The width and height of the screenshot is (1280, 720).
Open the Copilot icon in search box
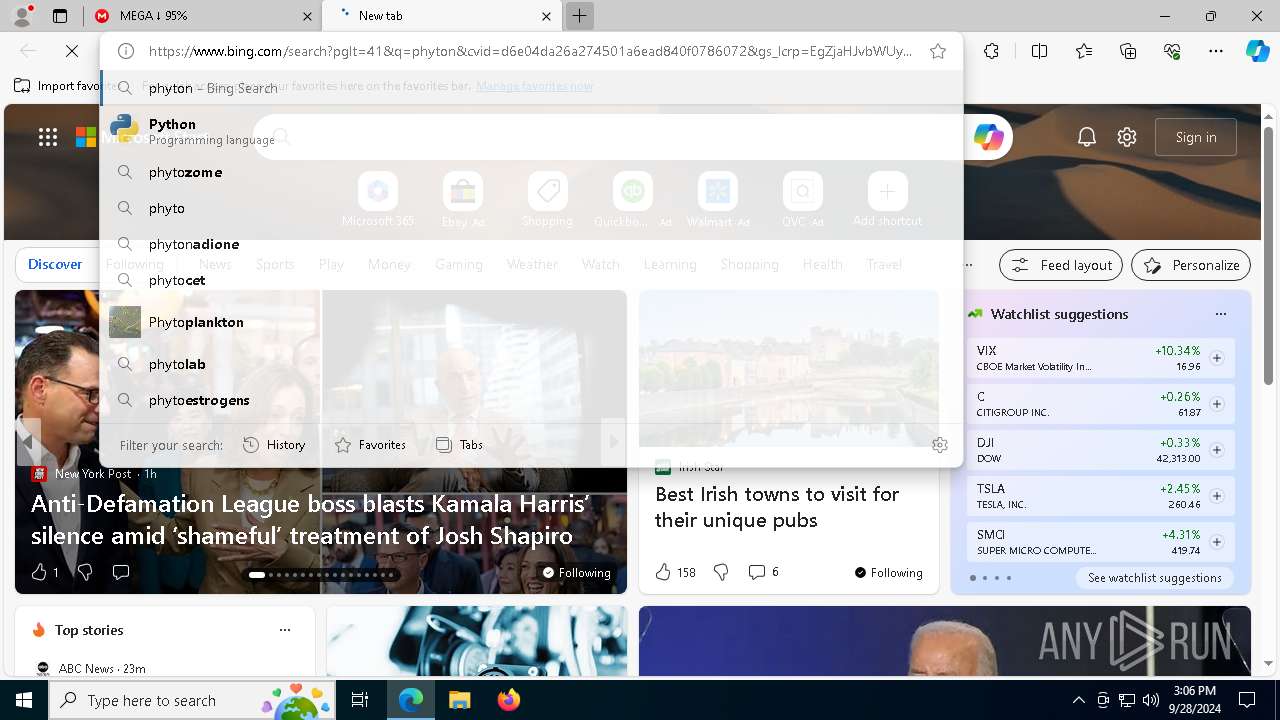(989, 137)
